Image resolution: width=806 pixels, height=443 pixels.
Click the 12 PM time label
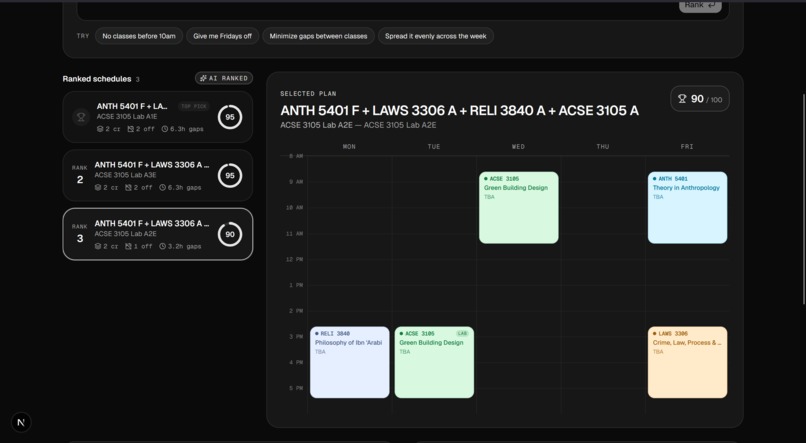(295, 260)
